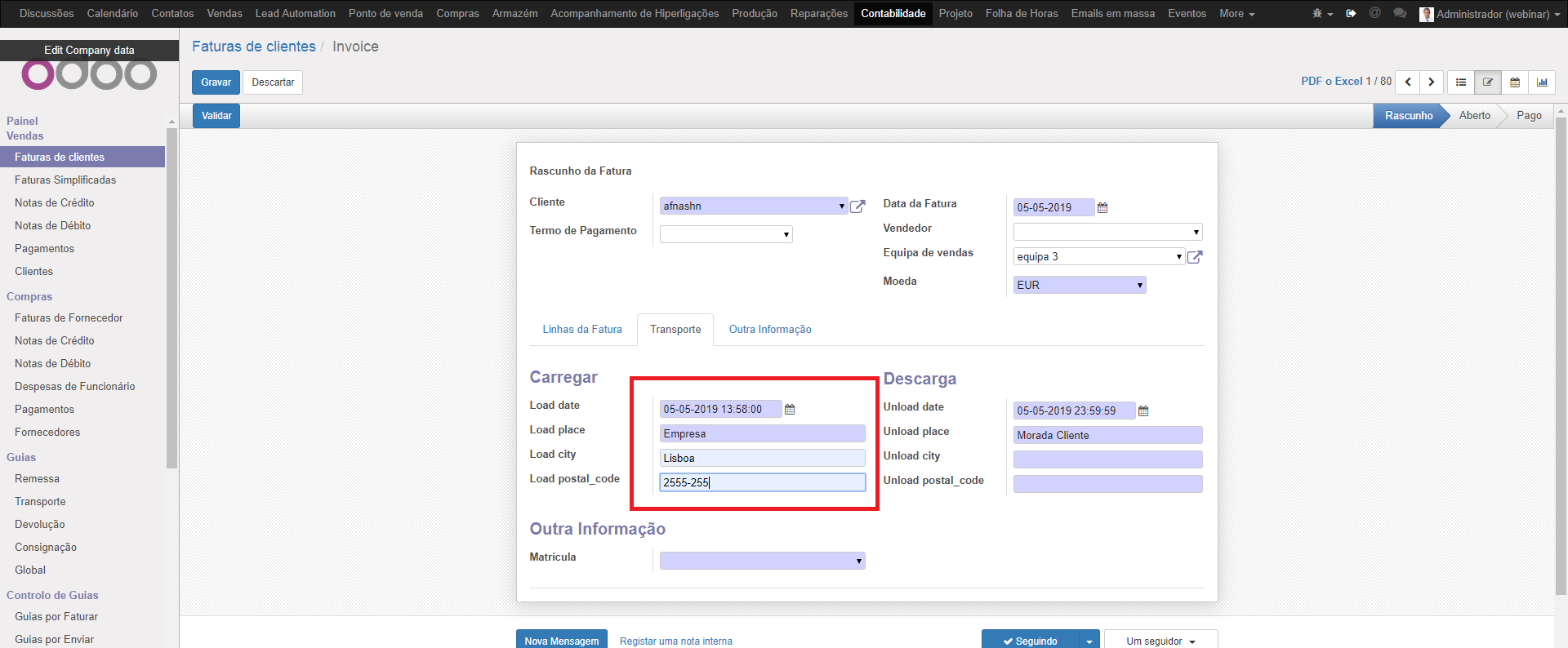Open Data da Fatura calendar picker
The width and height of the screenshot is (1568, 648).
point(1102,208)
